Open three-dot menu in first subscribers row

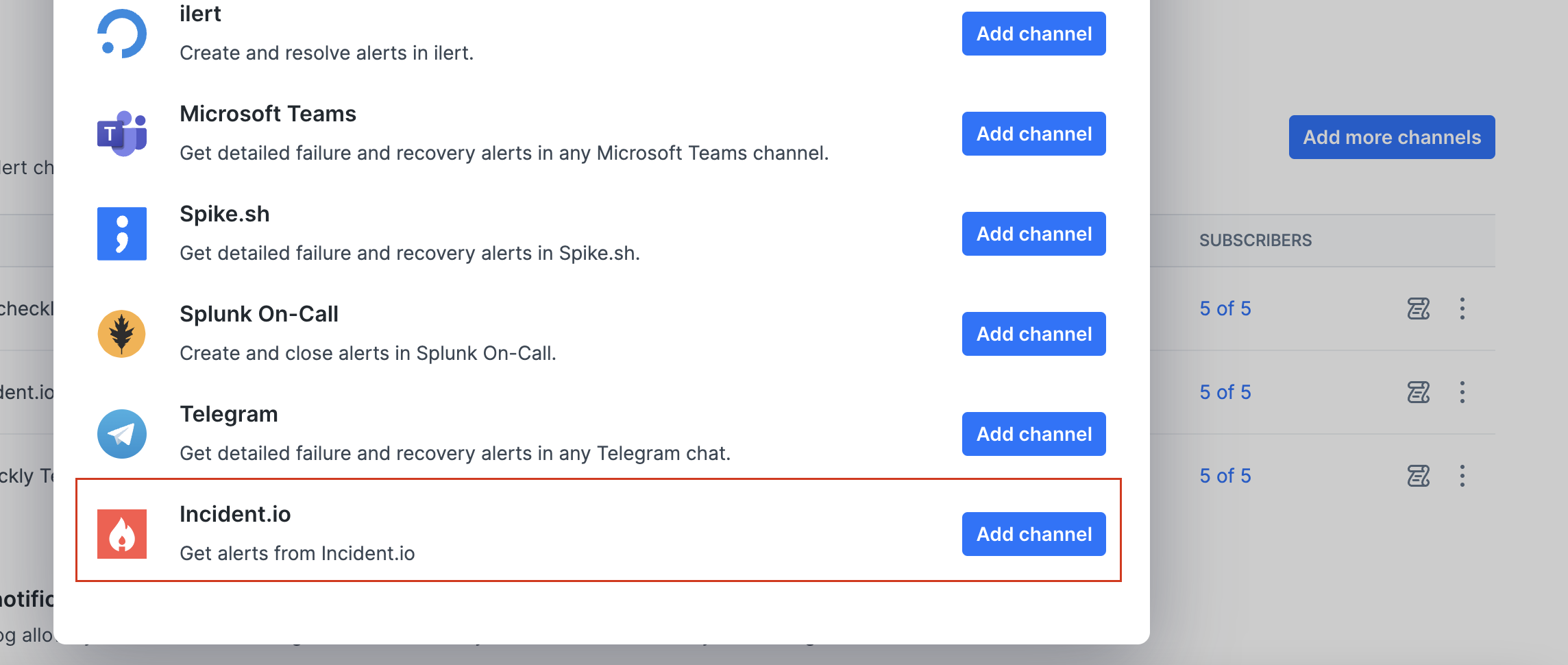(x=1462, y=309)
